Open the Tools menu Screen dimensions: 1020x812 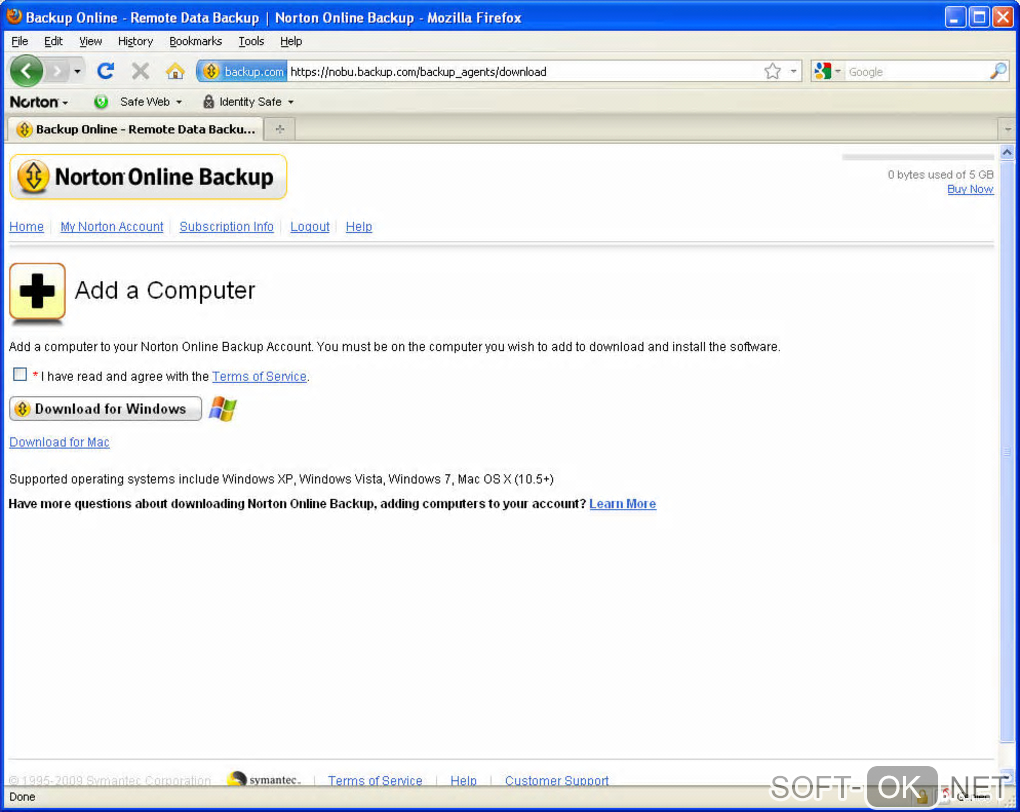pyautogui.click(x=251, y=41)
